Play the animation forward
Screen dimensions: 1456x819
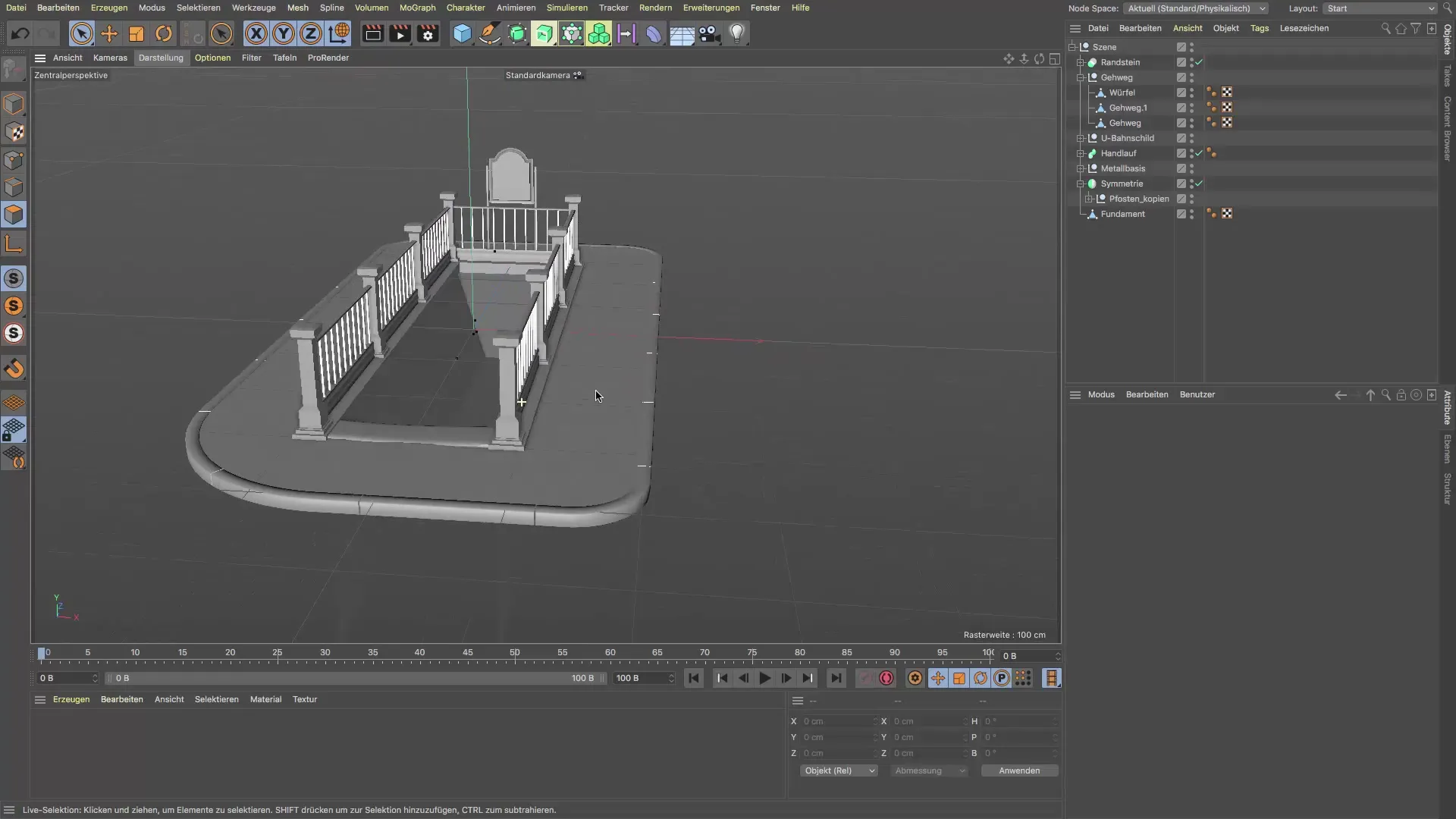(x=764, y=679)
